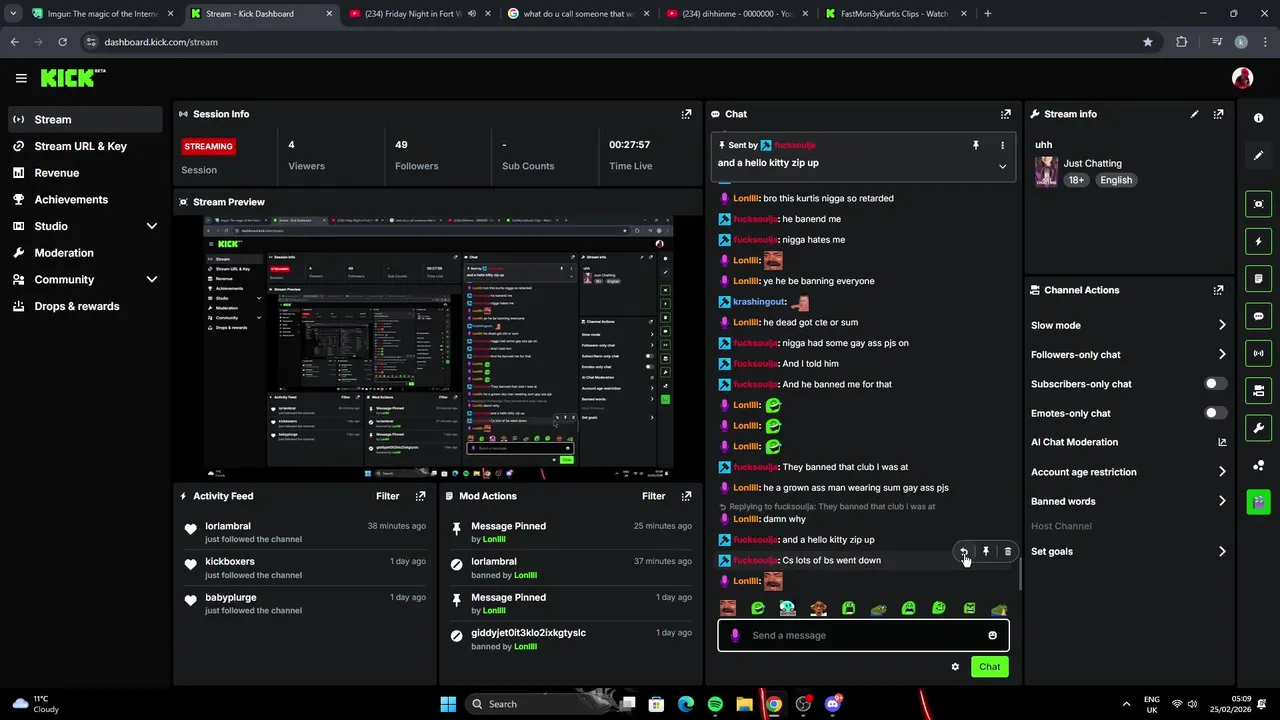Pop out the Chat panel
Screen dimensions: 1280x720
tap(1006, 114)
